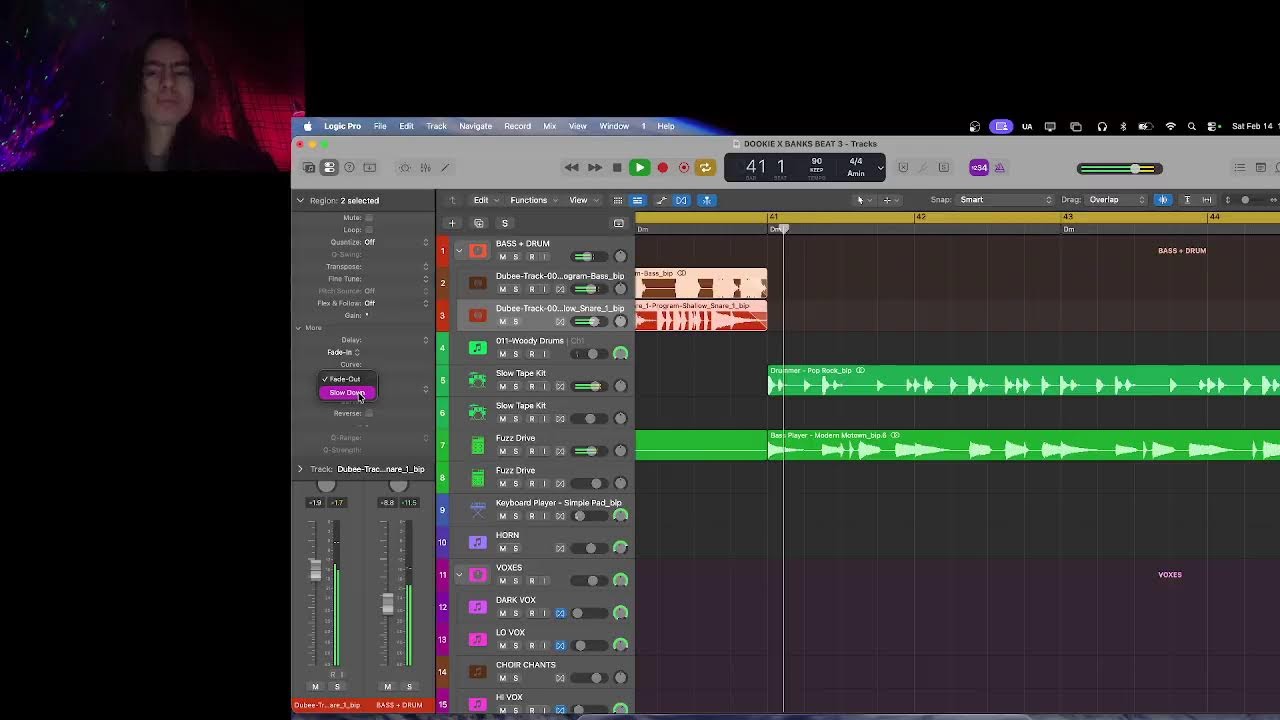Click the global Solo S button
Viewport: 1280px width, 720px height.
click(504, 223)
